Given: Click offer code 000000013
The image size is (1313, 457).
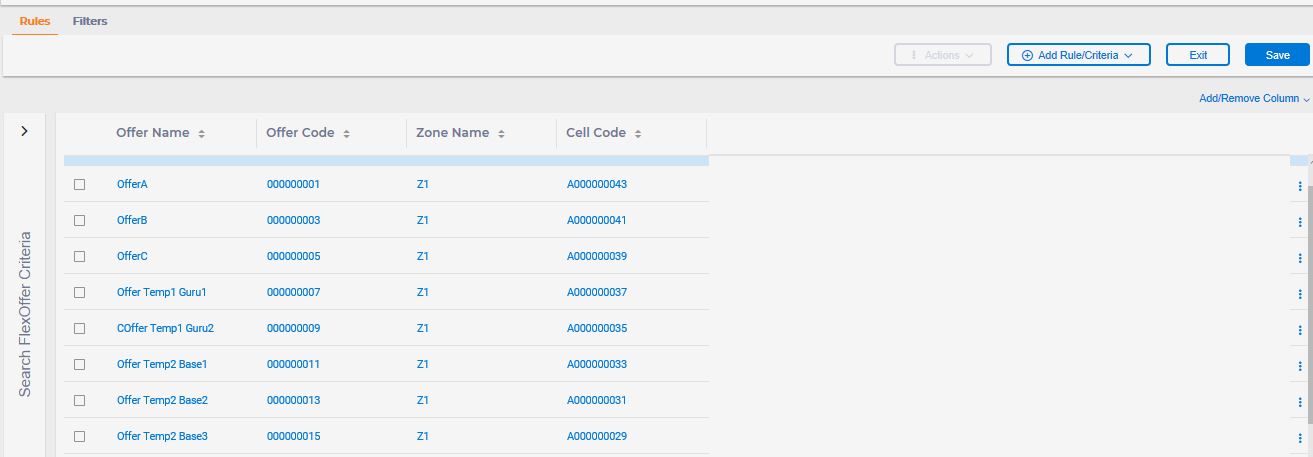Looking at the screenshot, I should 293,400.
